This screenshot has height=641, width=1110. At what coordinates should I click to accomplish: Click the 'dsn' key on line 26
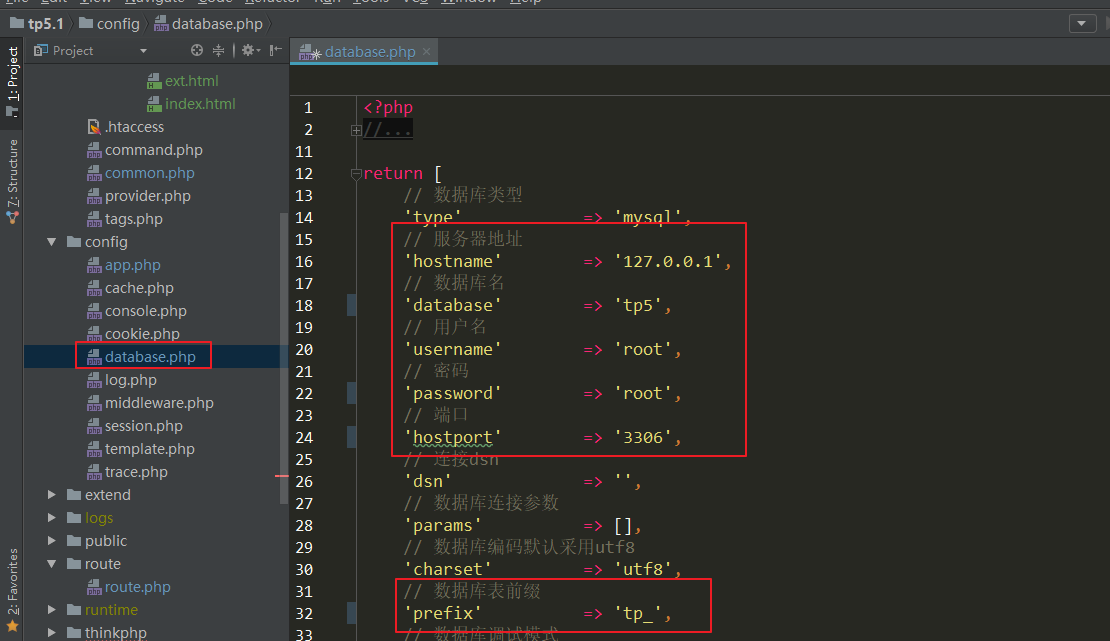click(x=428, y=481)
